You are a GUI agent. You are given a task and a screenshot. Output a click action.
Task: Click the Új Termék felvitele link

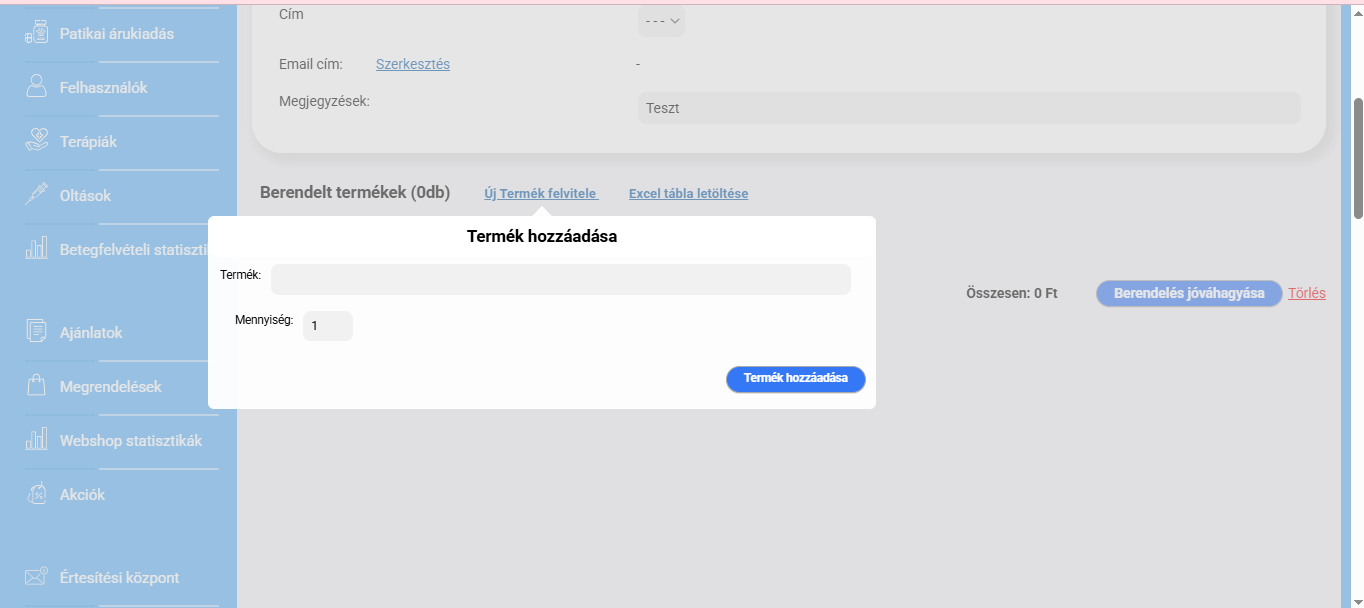pos(540,193)
